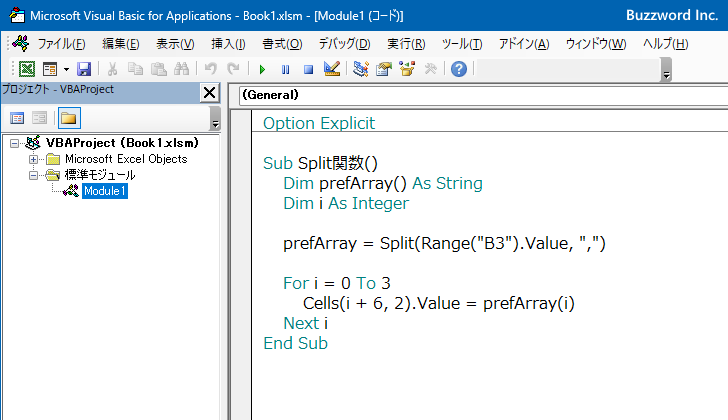The image size is (728, 420).
Task: Toggle Folders view in project pane
Action: click(x=69, y=118)
